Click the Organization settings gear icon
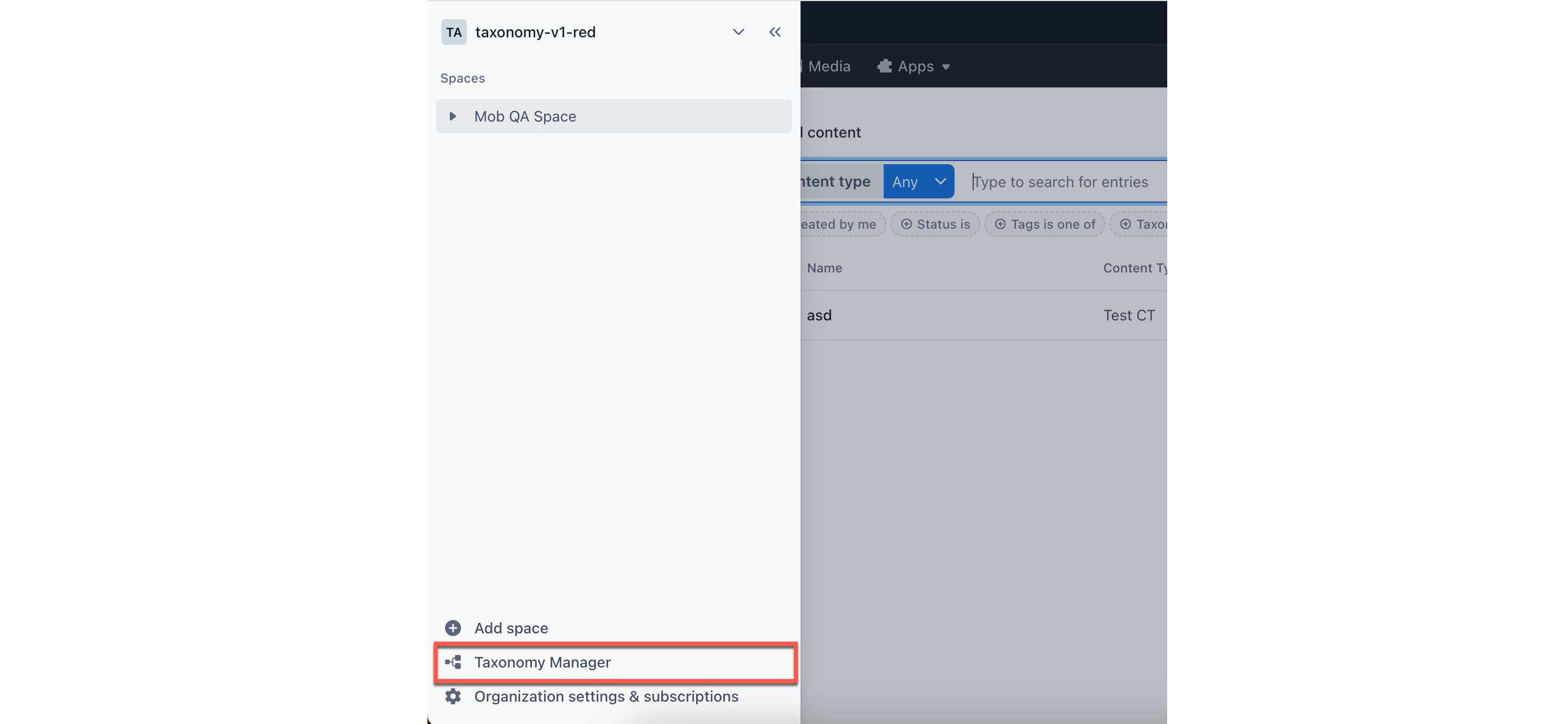This screenshot has width=1568, height=724. pos(453,696)
